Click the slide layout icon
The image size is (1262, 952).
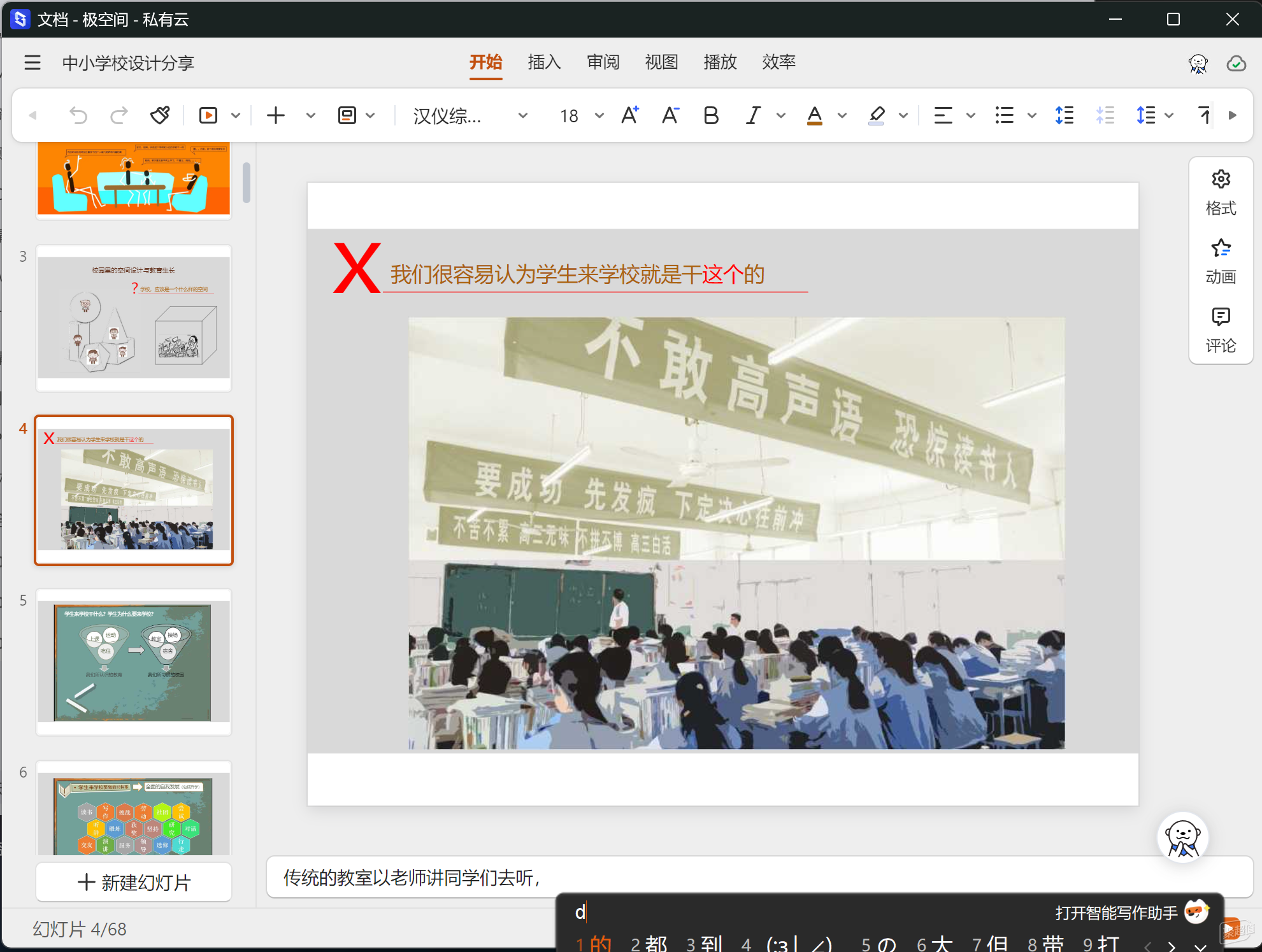(x=347, y=115)
